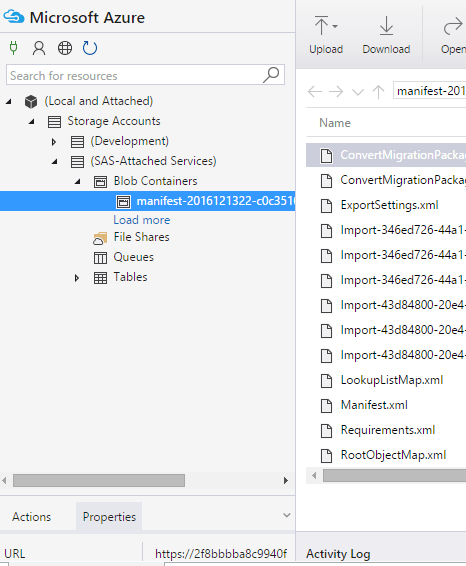Select ExportSettings.xml file
Image resolution: width=466 pixels, height=566 pixels.
(389, 205)
